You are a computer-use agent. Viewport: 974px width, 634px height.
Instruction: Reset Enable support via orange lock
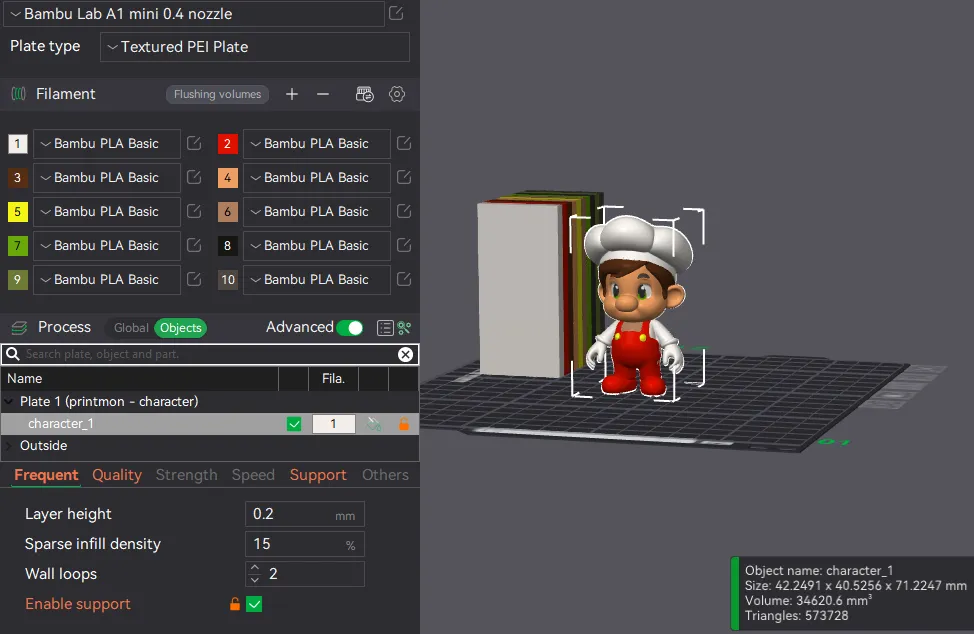[235, 604]
